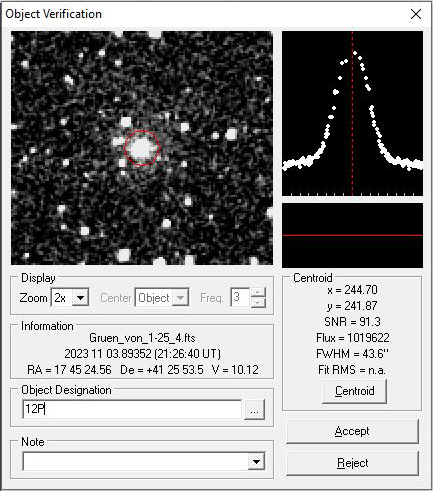The height and width of the screenshot is (491, 433).
Task: Accept the object measurement
Action: 352,431
